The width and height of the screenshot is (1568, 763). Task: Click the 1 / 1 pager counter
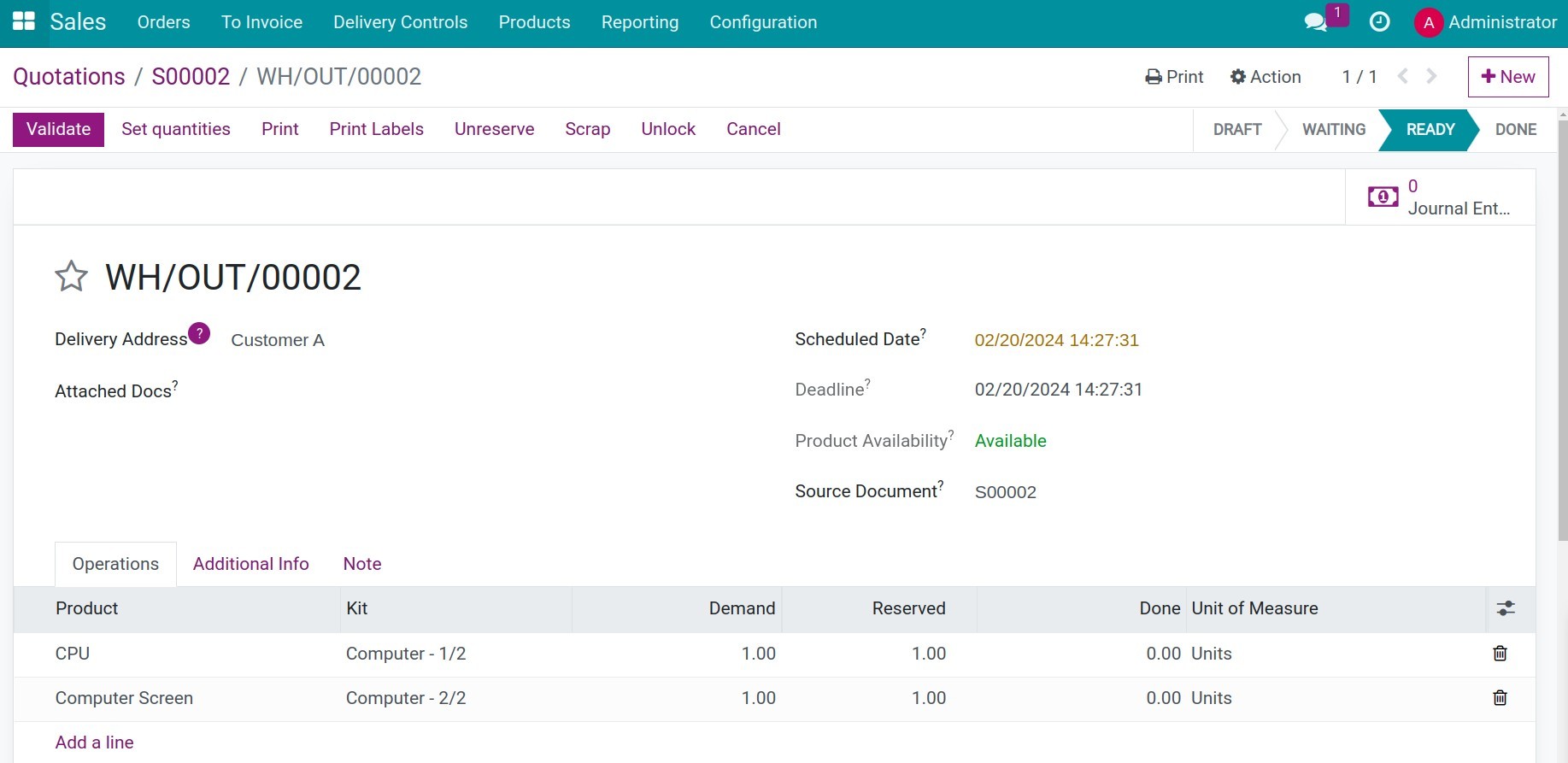coord(1360,77)
